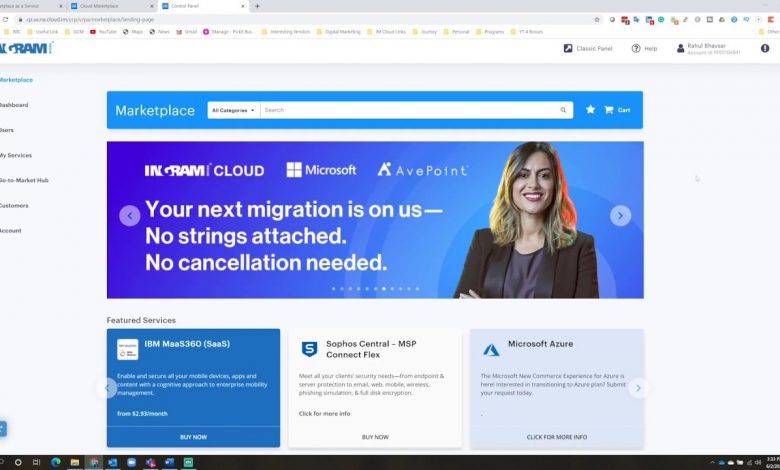Image resolution: width=780 pixels, height=470 pixels.
Task: Click the Help question mark icon
Action: (636, 48)
